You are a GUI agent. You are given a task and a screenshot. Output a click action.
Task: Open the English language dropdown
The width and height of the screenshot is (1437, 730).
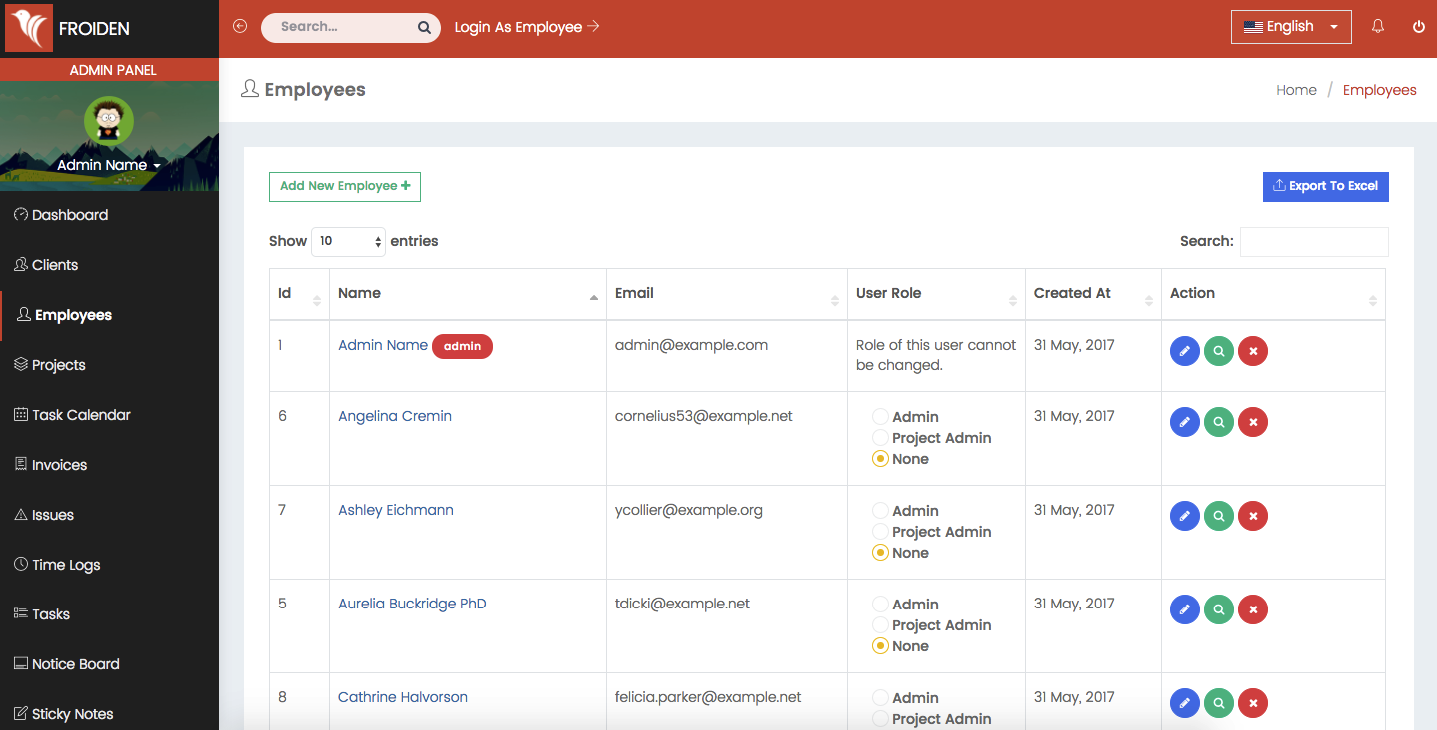click(x=1290, y=27)
